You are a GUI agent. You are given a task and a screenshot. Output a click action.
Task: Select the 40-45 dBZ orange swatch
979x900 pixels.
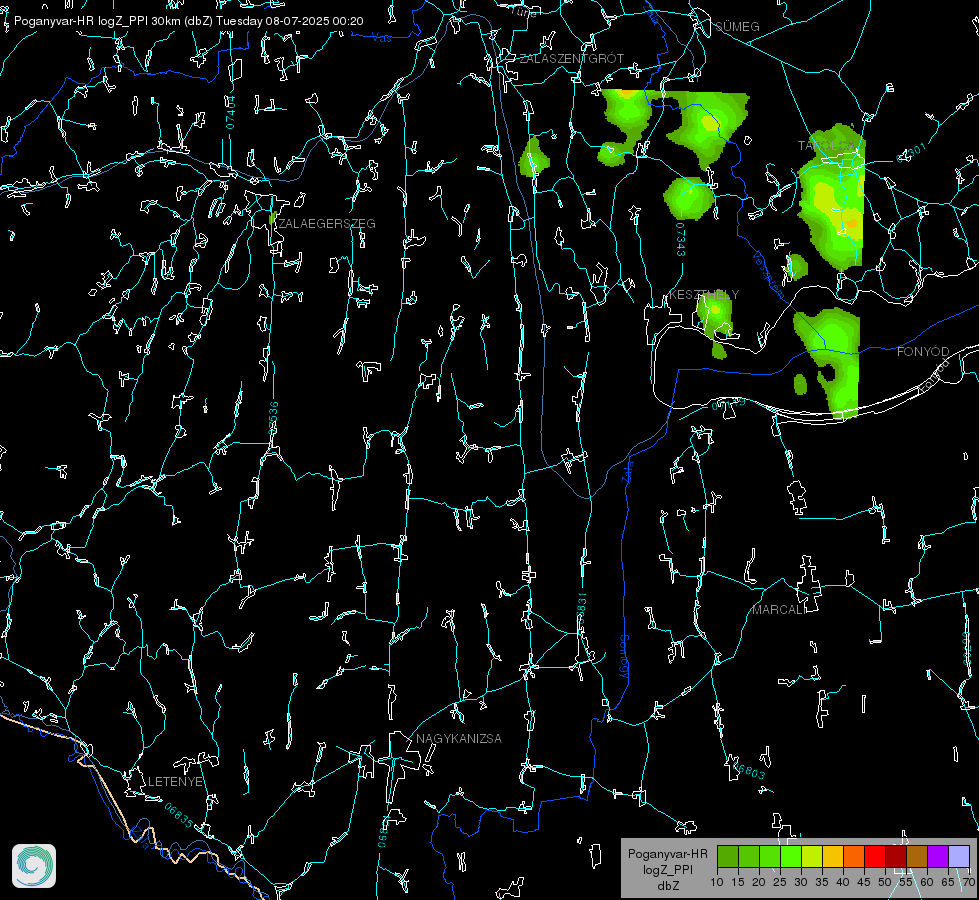pyautogui.click(x=854, y=856)
